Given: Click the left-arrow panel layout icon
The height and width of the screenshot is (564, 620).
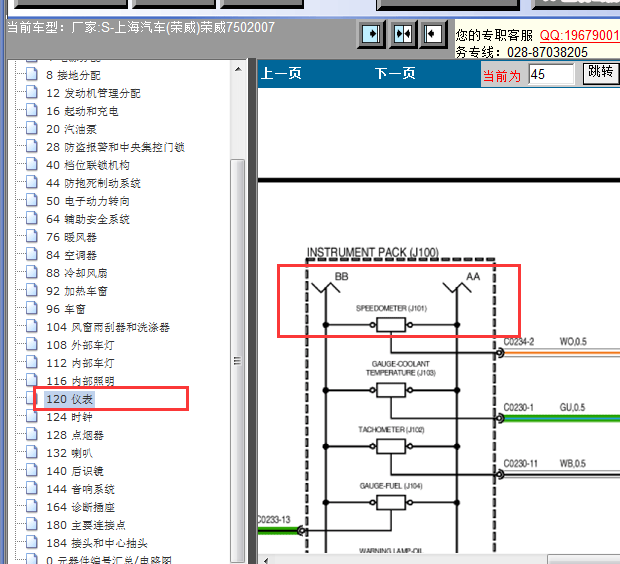Looking at the screenshot, I should [433, 34].
